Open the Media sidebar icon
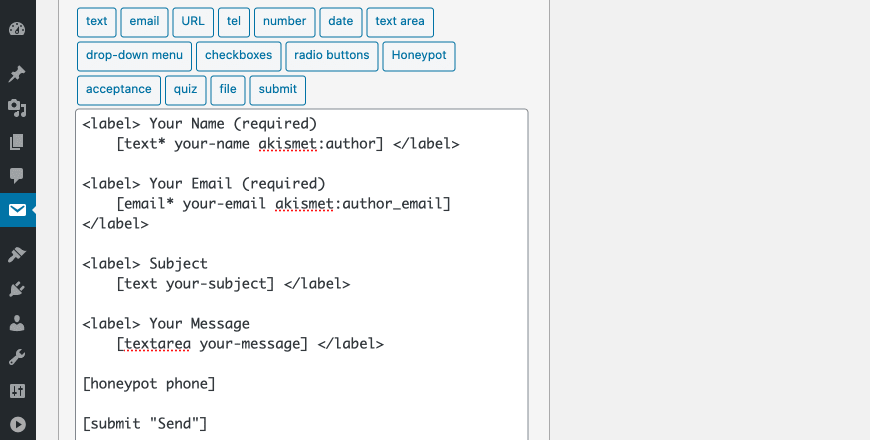Image resolution: width=870 pixels, height=440 pixels. pos(17,108)
